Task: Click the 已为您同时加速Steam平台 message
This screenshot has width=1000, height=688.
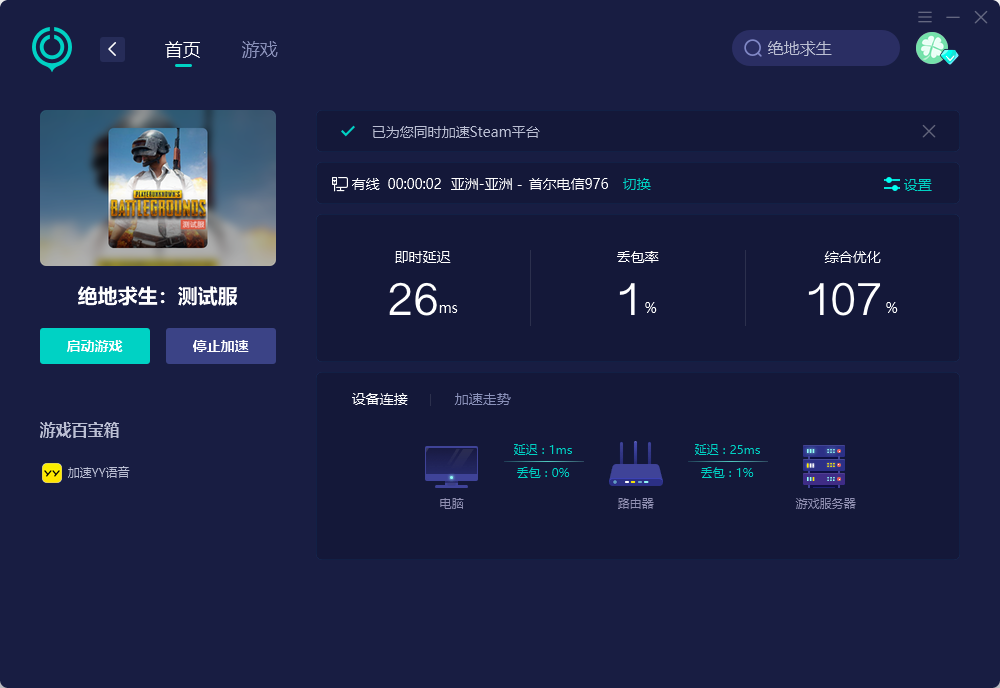Action: tap(455, 132)
